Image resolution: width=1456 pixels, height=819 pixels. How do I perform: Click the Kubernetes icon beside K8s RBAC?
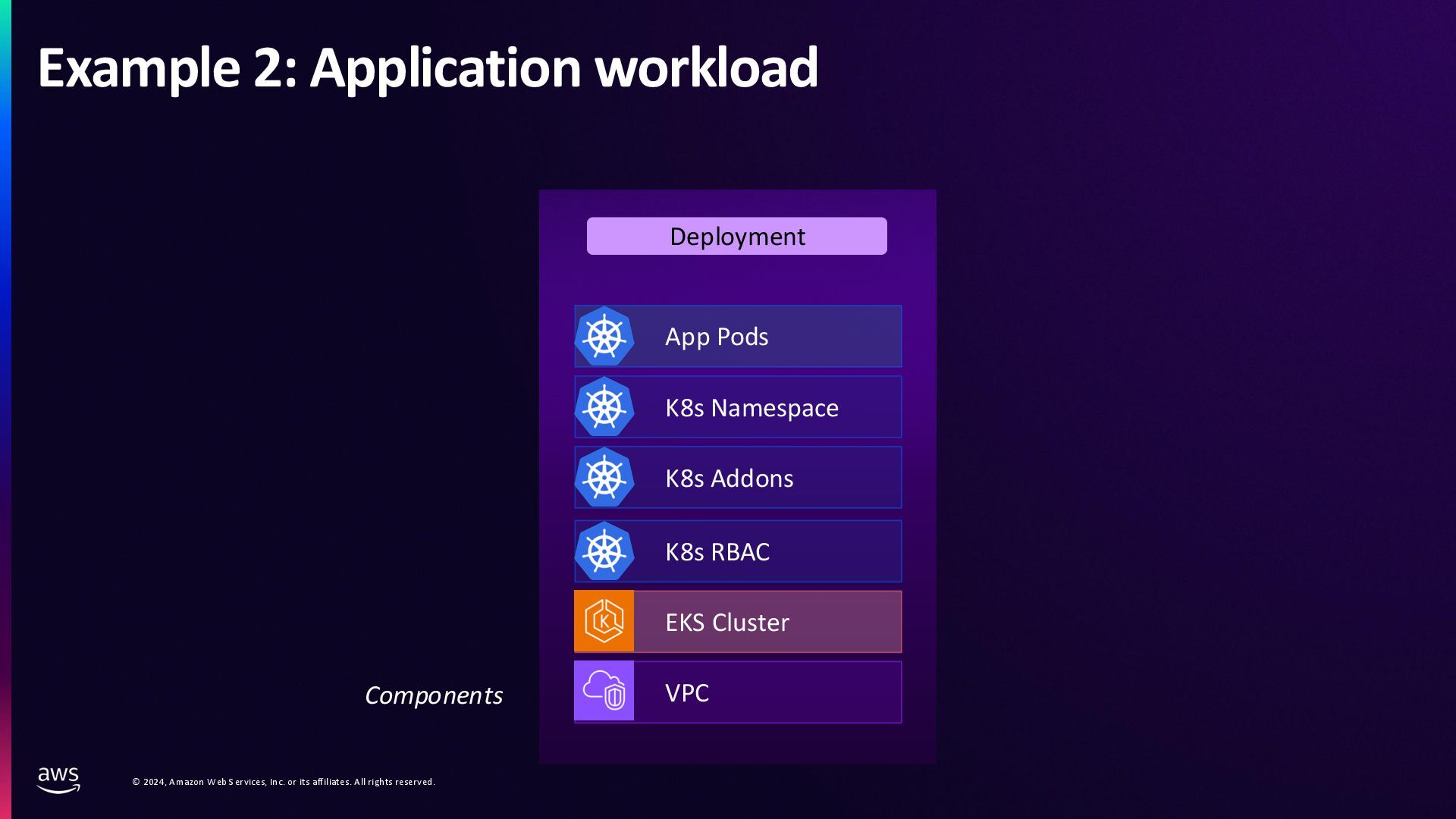coord(604,551)
